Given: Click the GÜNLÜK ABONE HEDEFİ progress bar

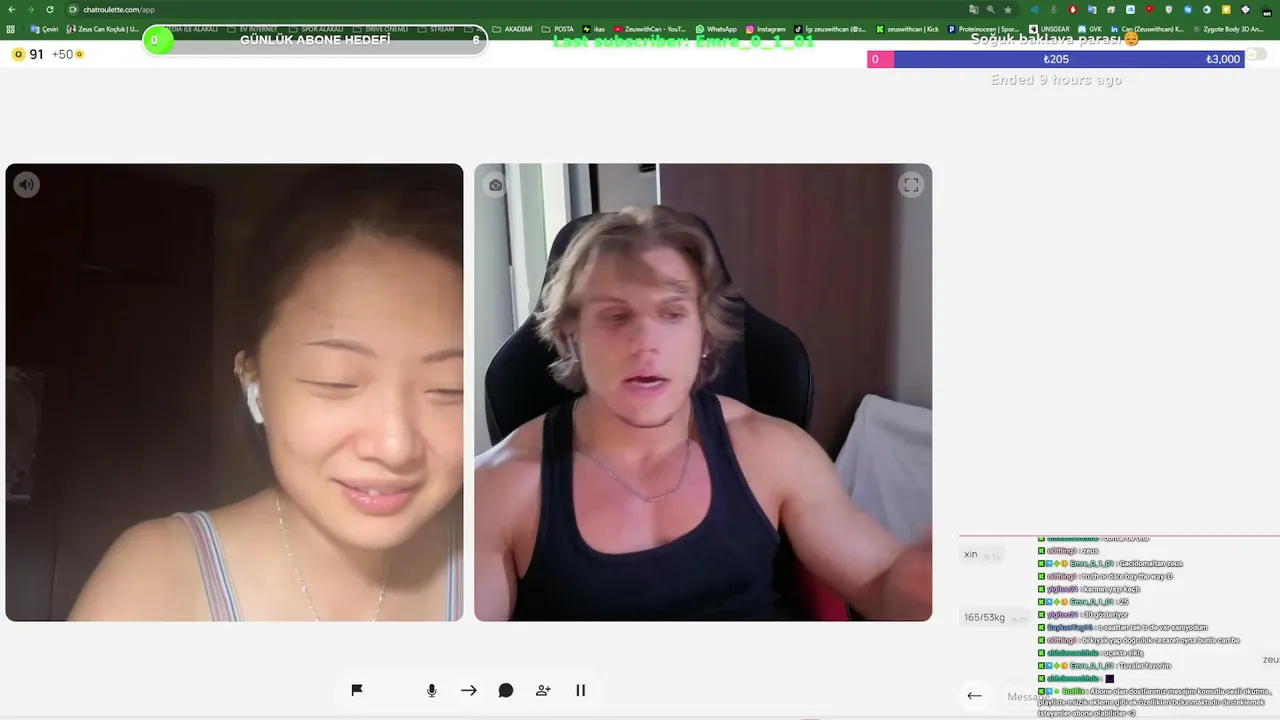Looking at the screenshot, I should (x=315, y=40).
